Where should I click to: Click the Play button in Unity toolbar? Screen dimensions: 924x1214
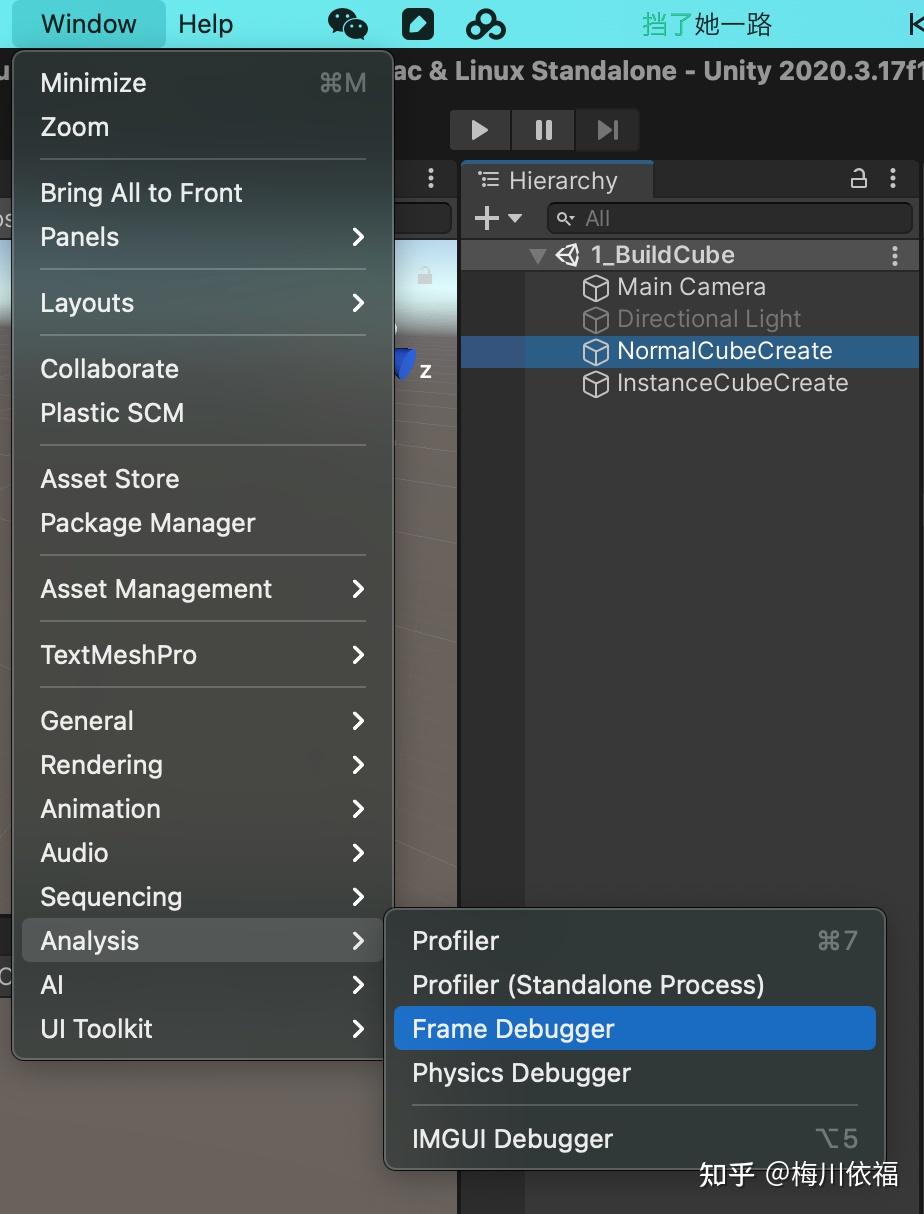coord(480,130)
